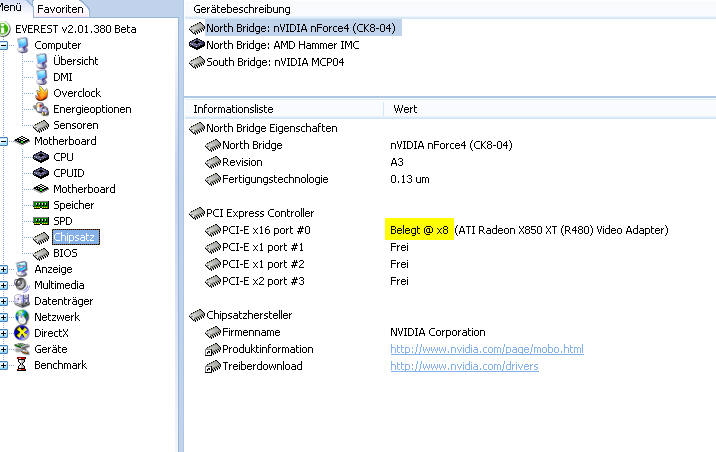Select the Sensoren tree item label
This screenshot has height=452, width=716.
(75, 125)
